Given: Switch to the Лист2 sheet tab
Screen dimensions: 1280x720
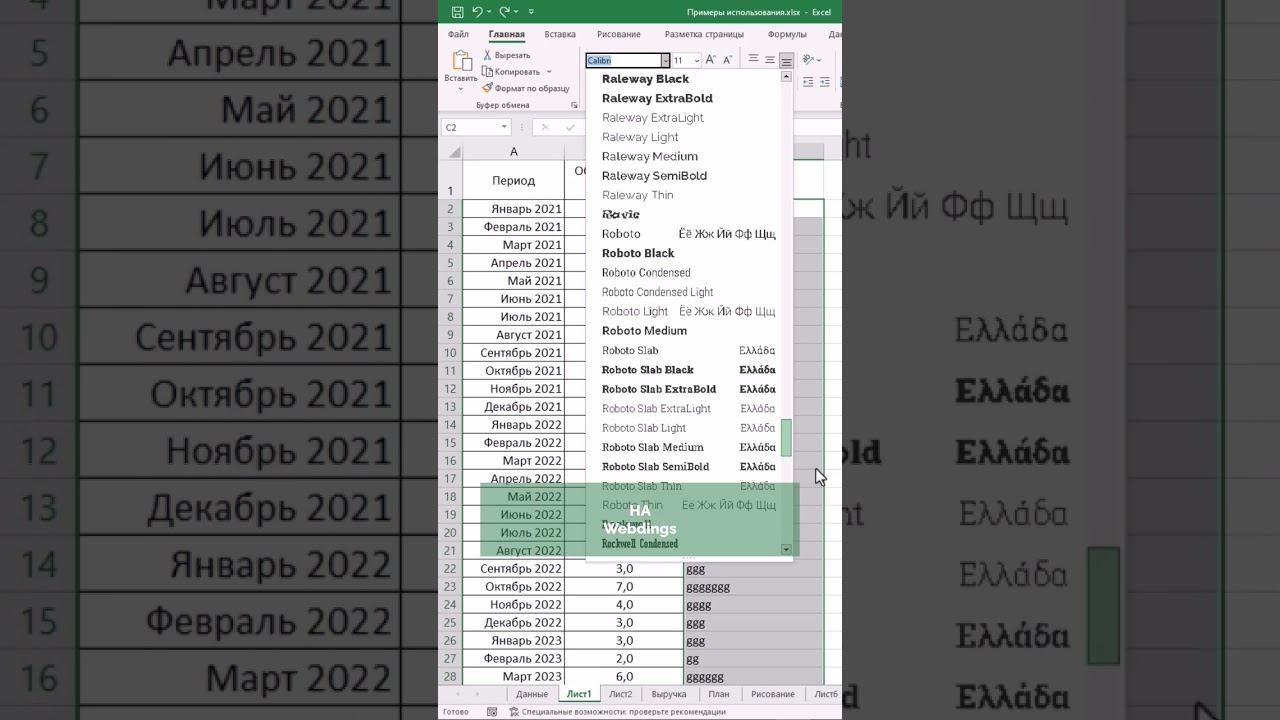Looking at the screenshot, I should tap(621, 694).
